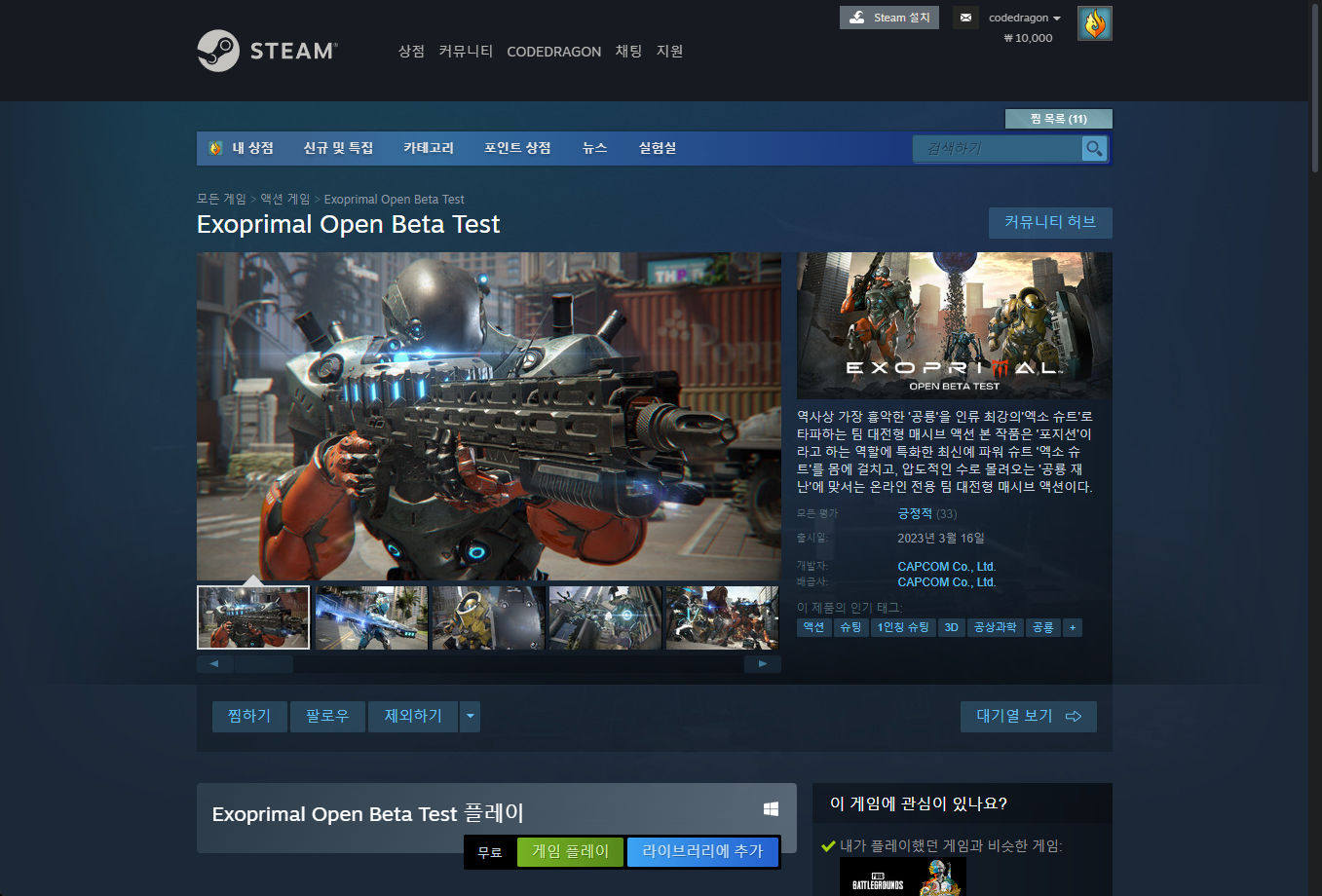Open the 카테고리 tab

(x=429, y=148)
